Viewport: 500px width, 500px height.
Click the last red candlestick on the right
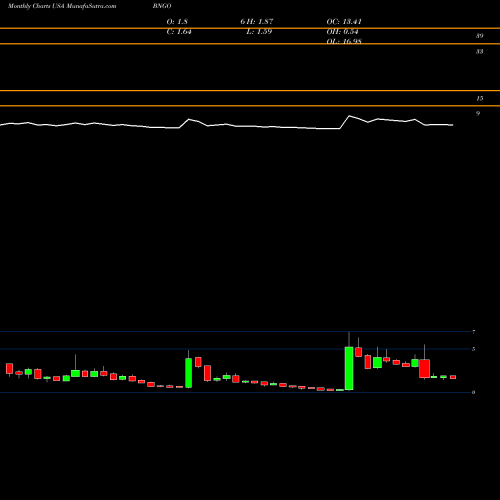point(453,377)
